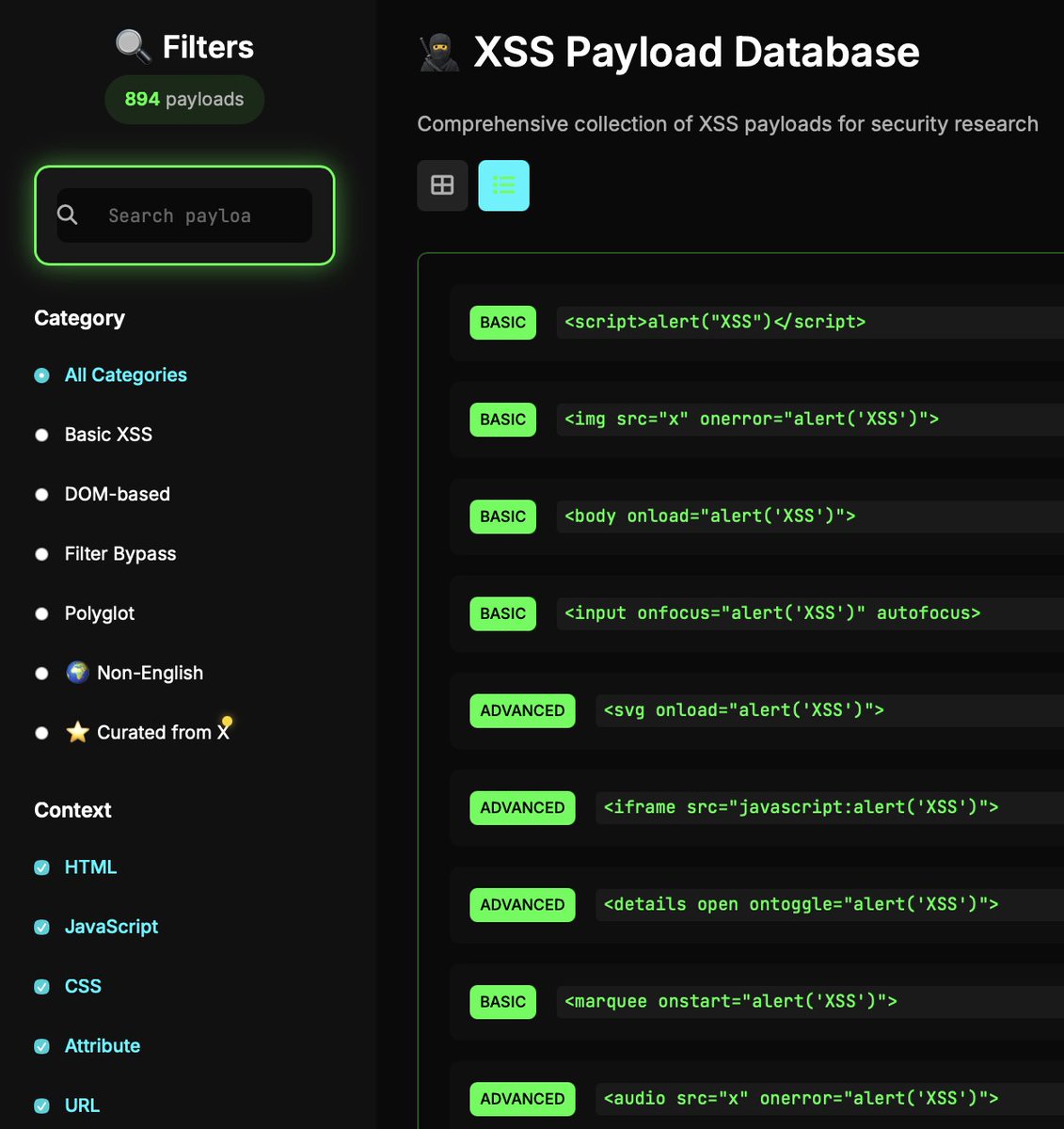This screenshot has height=1129, width=1064.
Task: Select the Curated from X radio
Action: tap(41, 733)
